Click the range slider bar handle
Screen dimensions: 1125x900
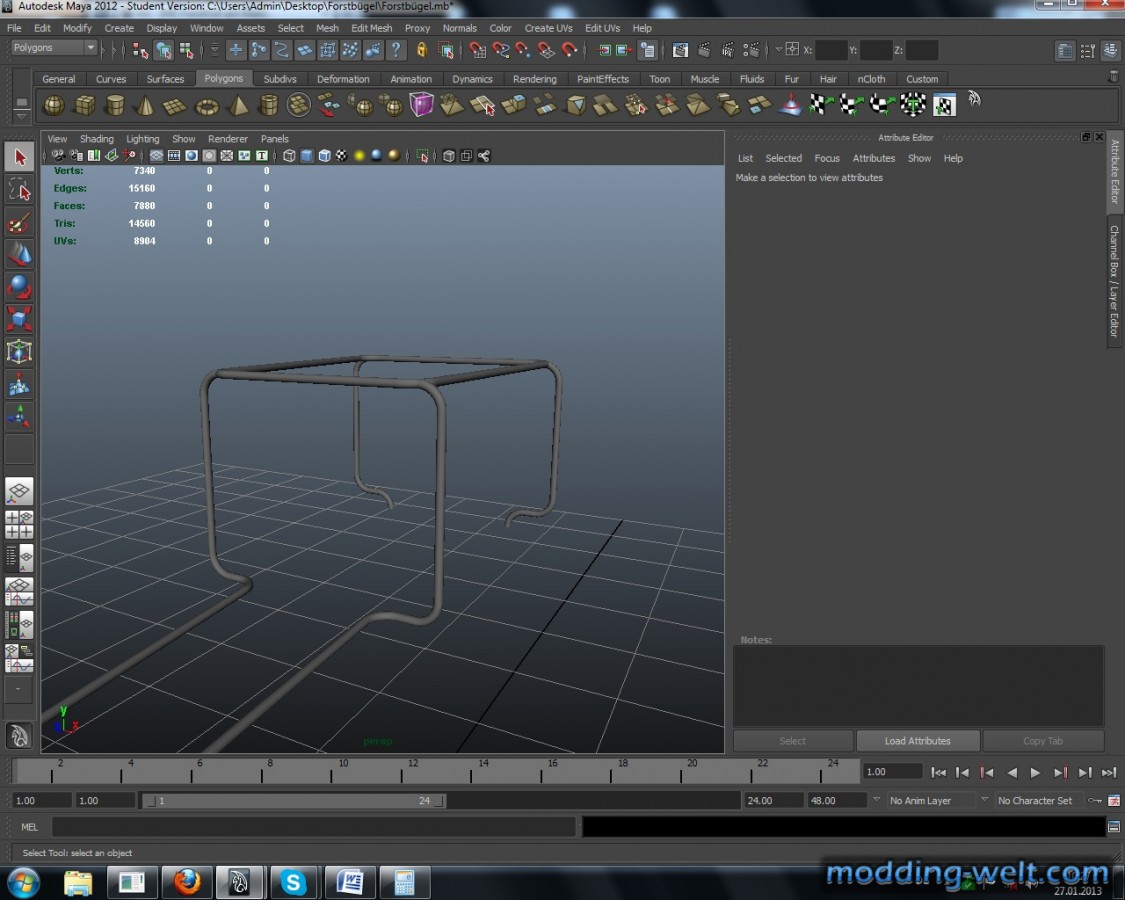pos(293,800)
